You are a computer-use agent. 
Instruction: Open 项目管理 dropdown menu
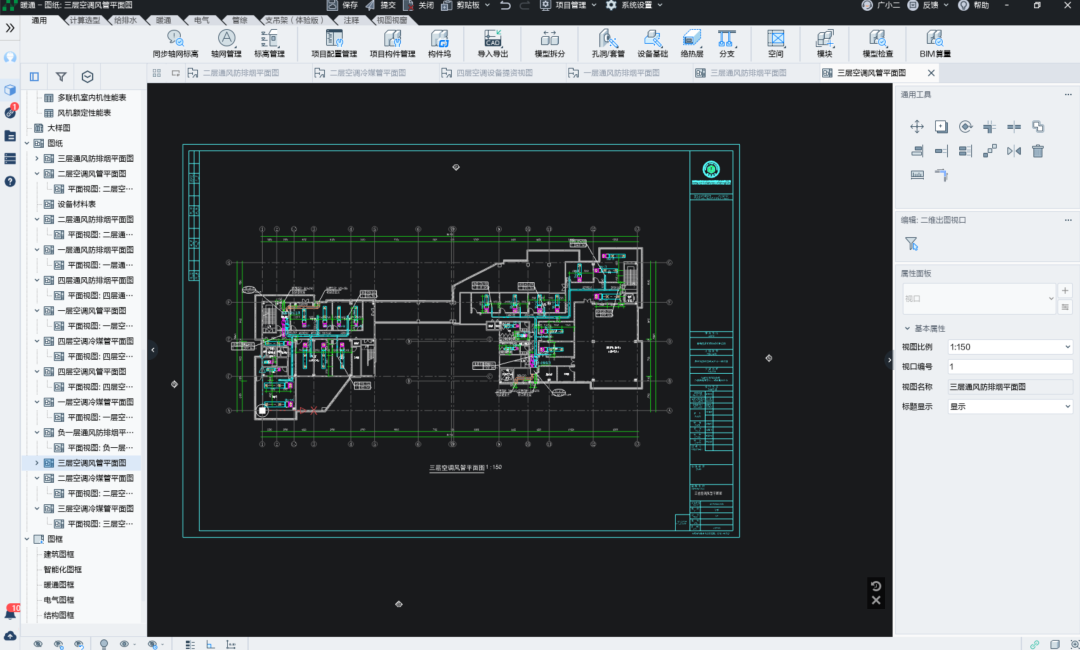pyautogui.click(x=568, y=6)
